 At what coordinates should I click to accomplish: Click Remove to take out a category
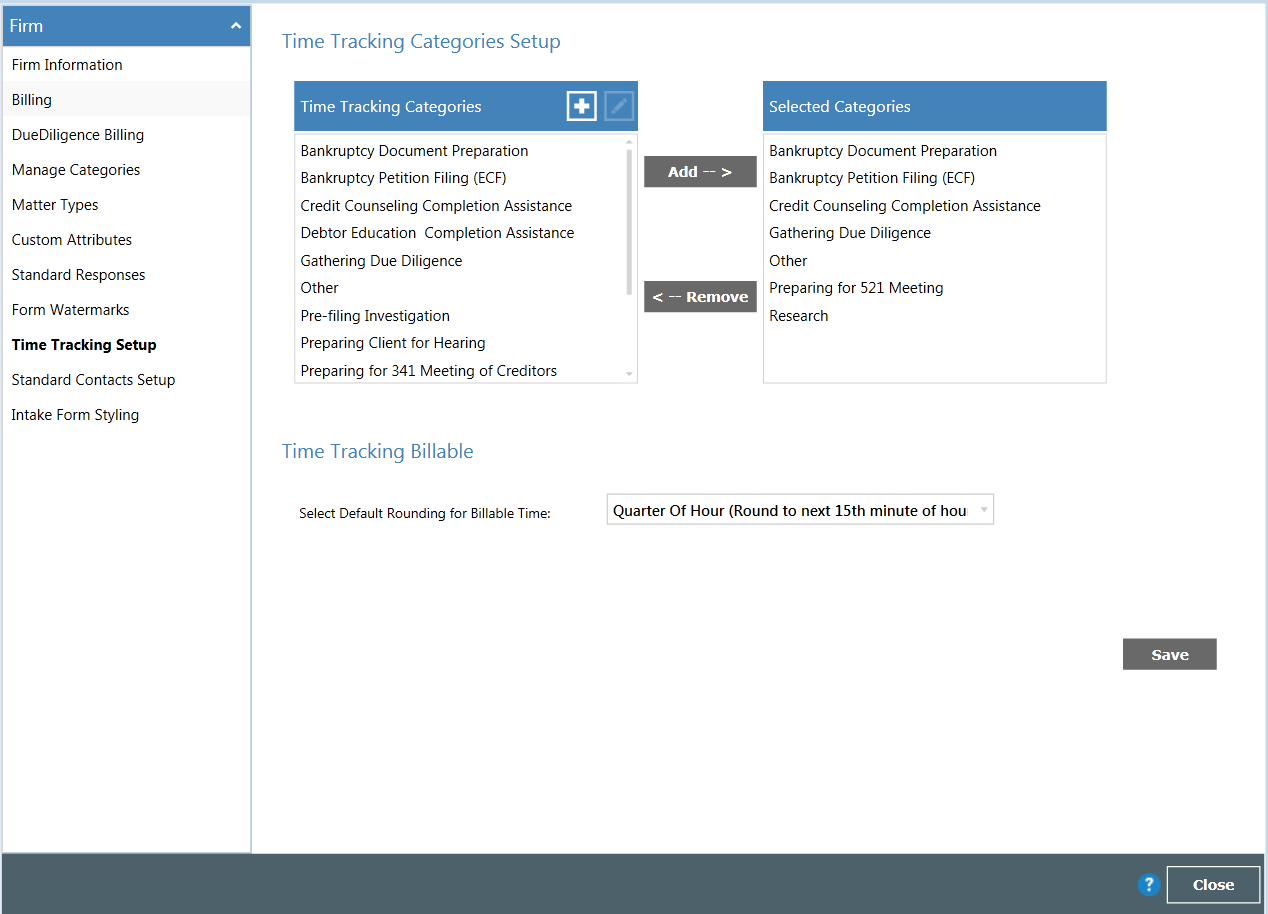click(700, 296)
